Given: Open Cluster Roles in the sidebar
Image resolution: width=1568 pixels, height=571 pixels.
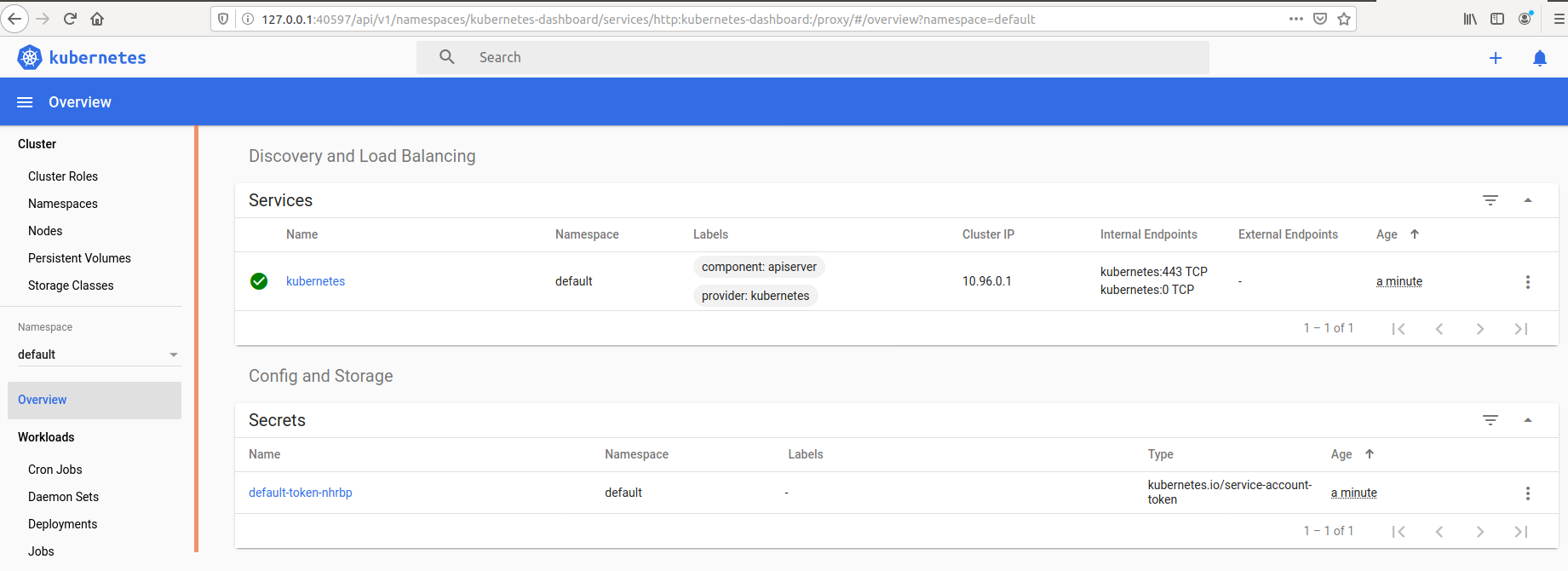Looking at the screenshot, I should coord(63,176).
